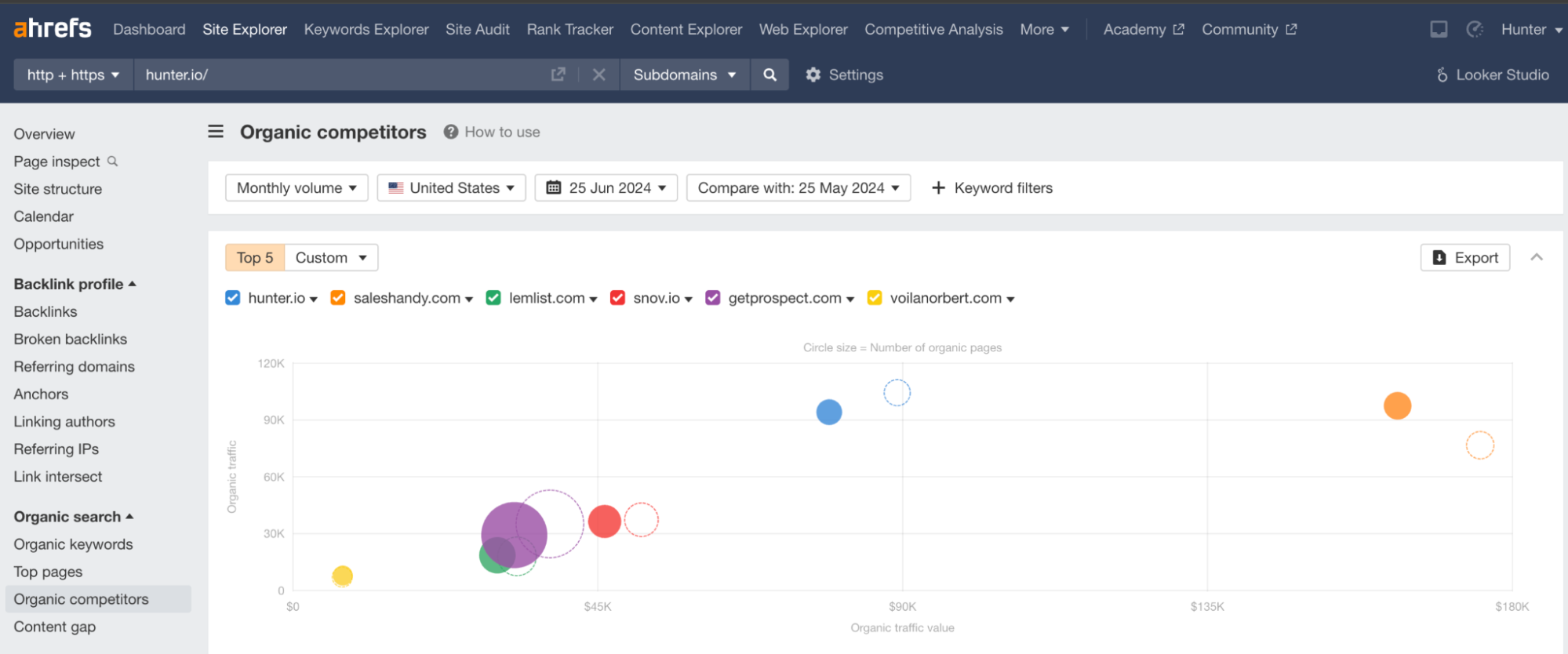1568x654 pixels.
Task: Open hunter.io in new tab icon
Action: (x=558, y=74)
